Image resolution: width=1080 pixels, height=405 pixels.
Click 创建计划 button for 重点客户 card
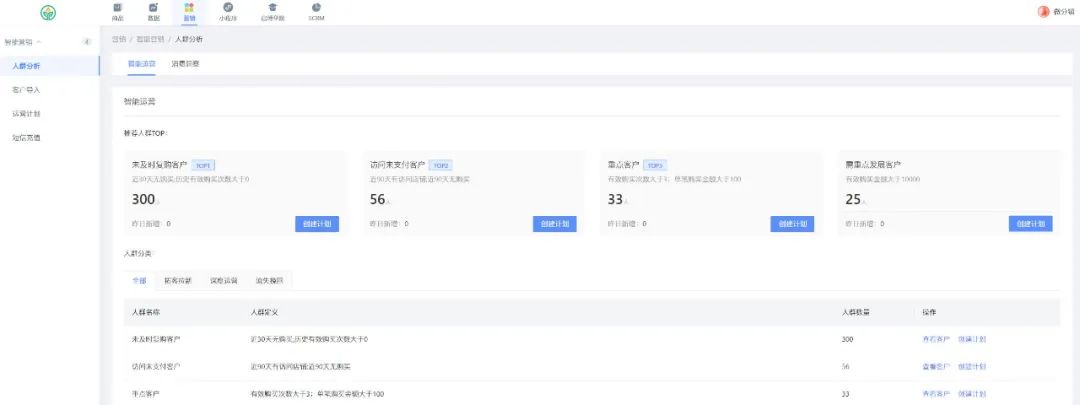tap(792, 224)
